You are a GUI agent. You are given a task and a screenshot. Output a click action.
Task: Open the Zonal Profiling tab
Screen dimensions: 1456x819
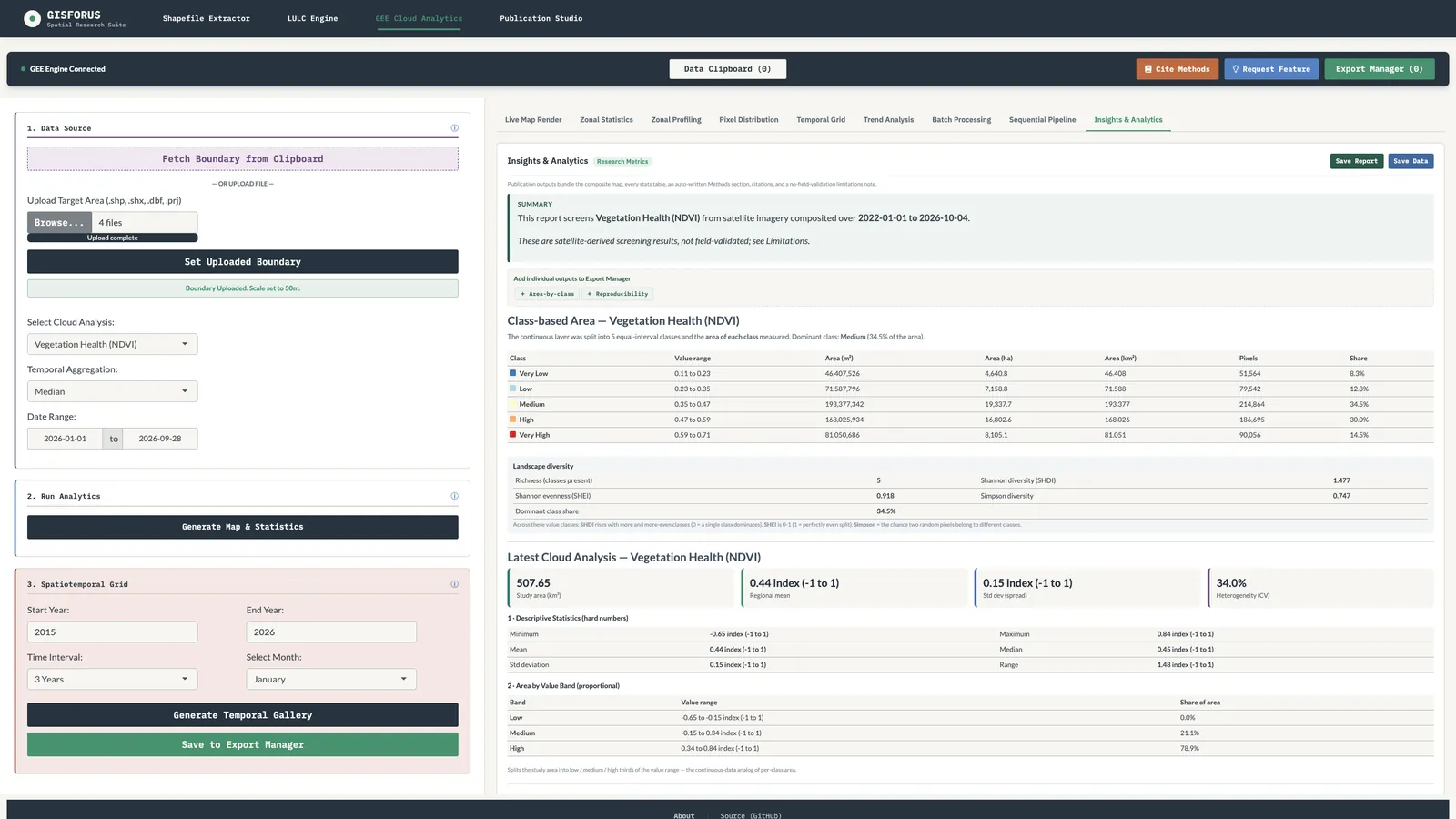[x=676, y=120]
